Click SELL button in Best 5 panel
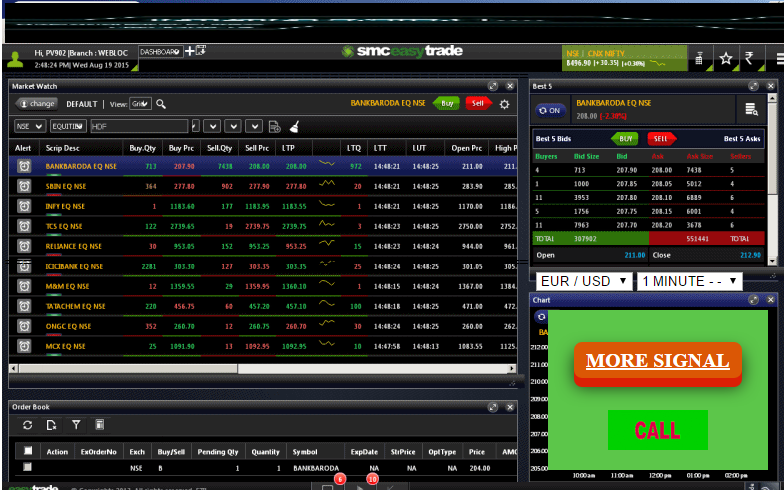This screenshot has height=494, width=784. [x=661, y=139]
